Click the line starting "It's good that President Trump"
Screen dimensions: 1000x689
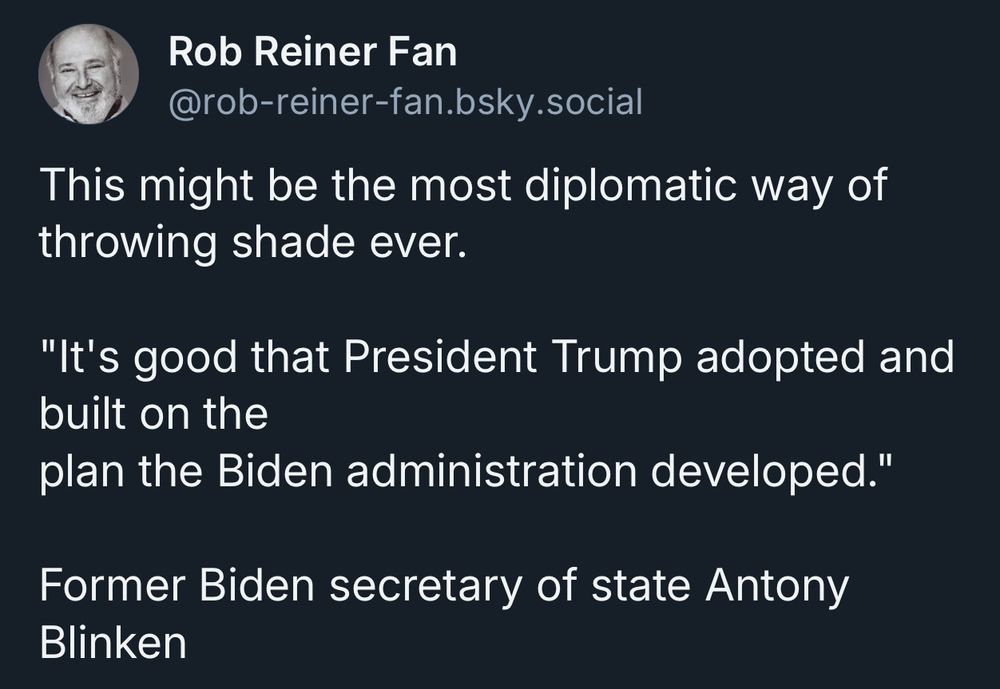tap(497, 357)
